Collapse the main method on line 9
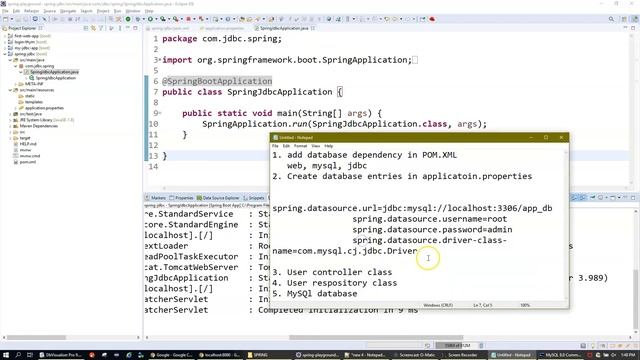The height and width of the screenshot is (360, 640). [160, 113]
